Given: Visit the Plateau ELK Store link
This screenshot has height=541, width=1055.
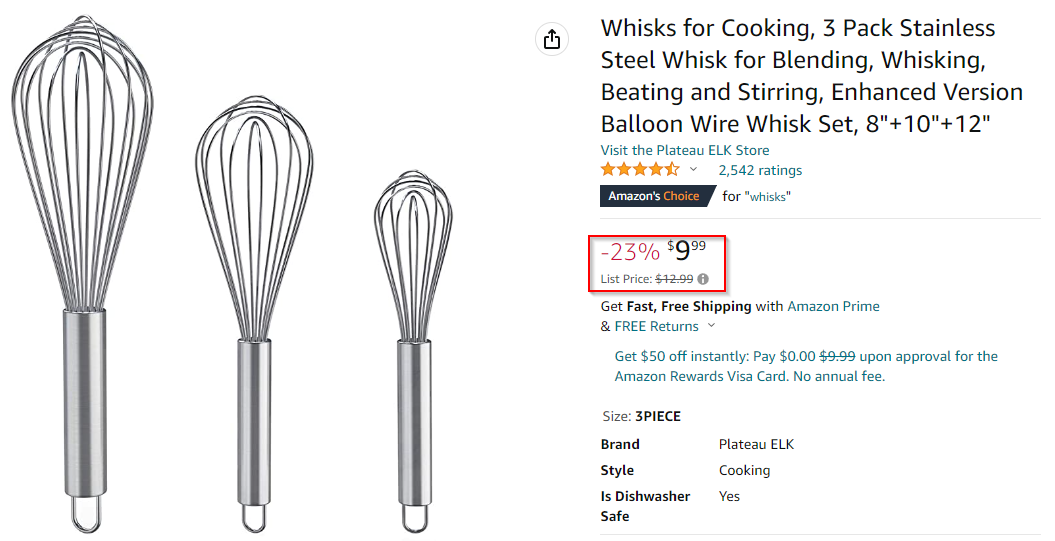Looking at the screenshot, I should pyautogui.click(x=685, y=150).
